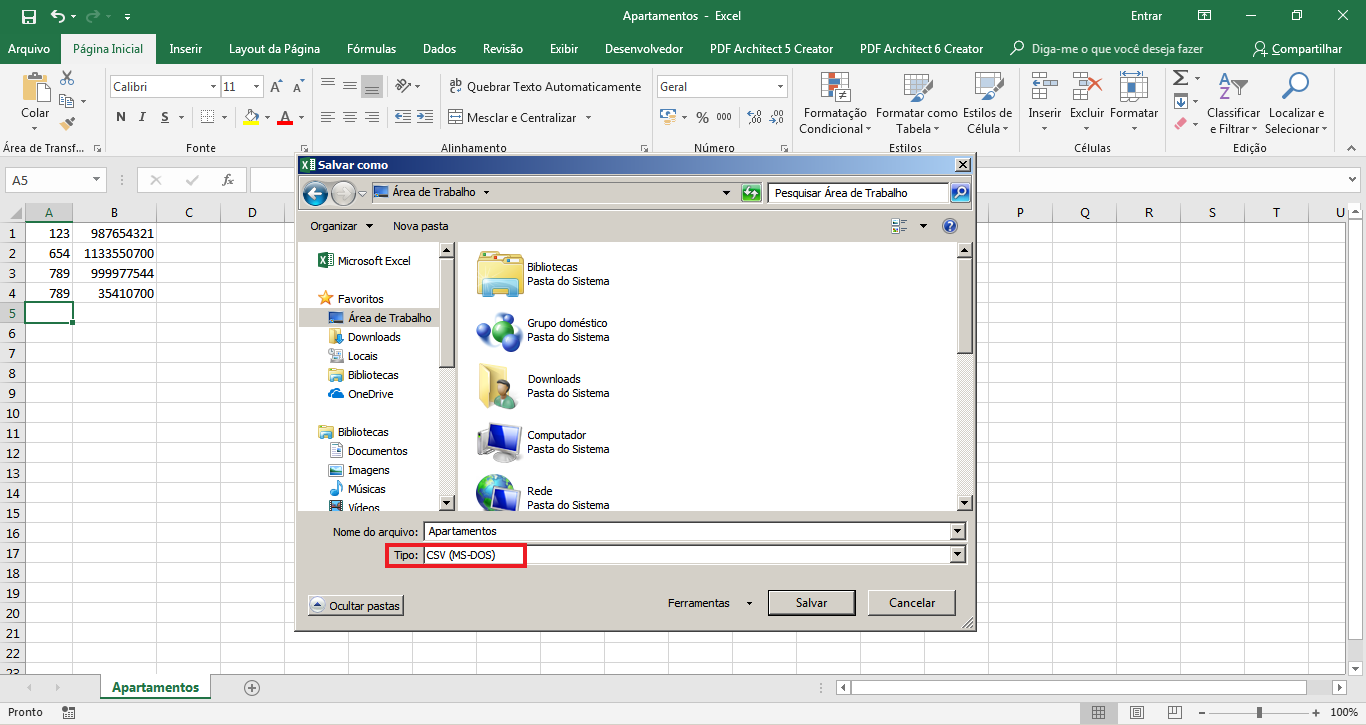The image size is (1366, 725).
Task: Click the Classificar e Filtrar icon
Action: [1233, 89]
